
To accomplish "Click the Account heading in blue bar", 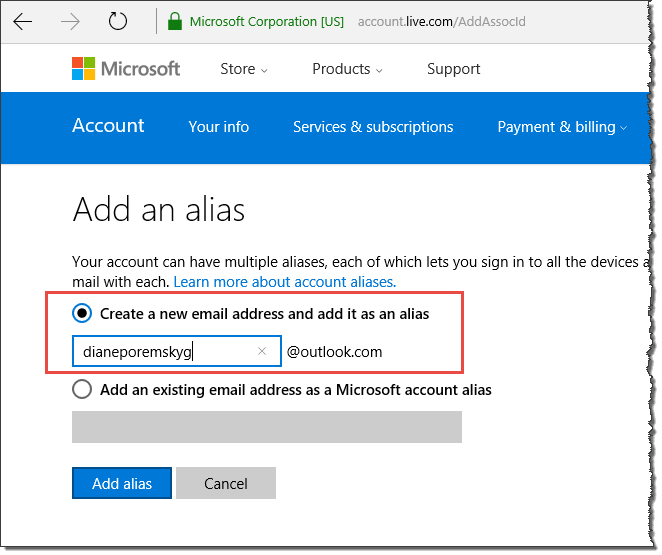I will pos(108,126).
